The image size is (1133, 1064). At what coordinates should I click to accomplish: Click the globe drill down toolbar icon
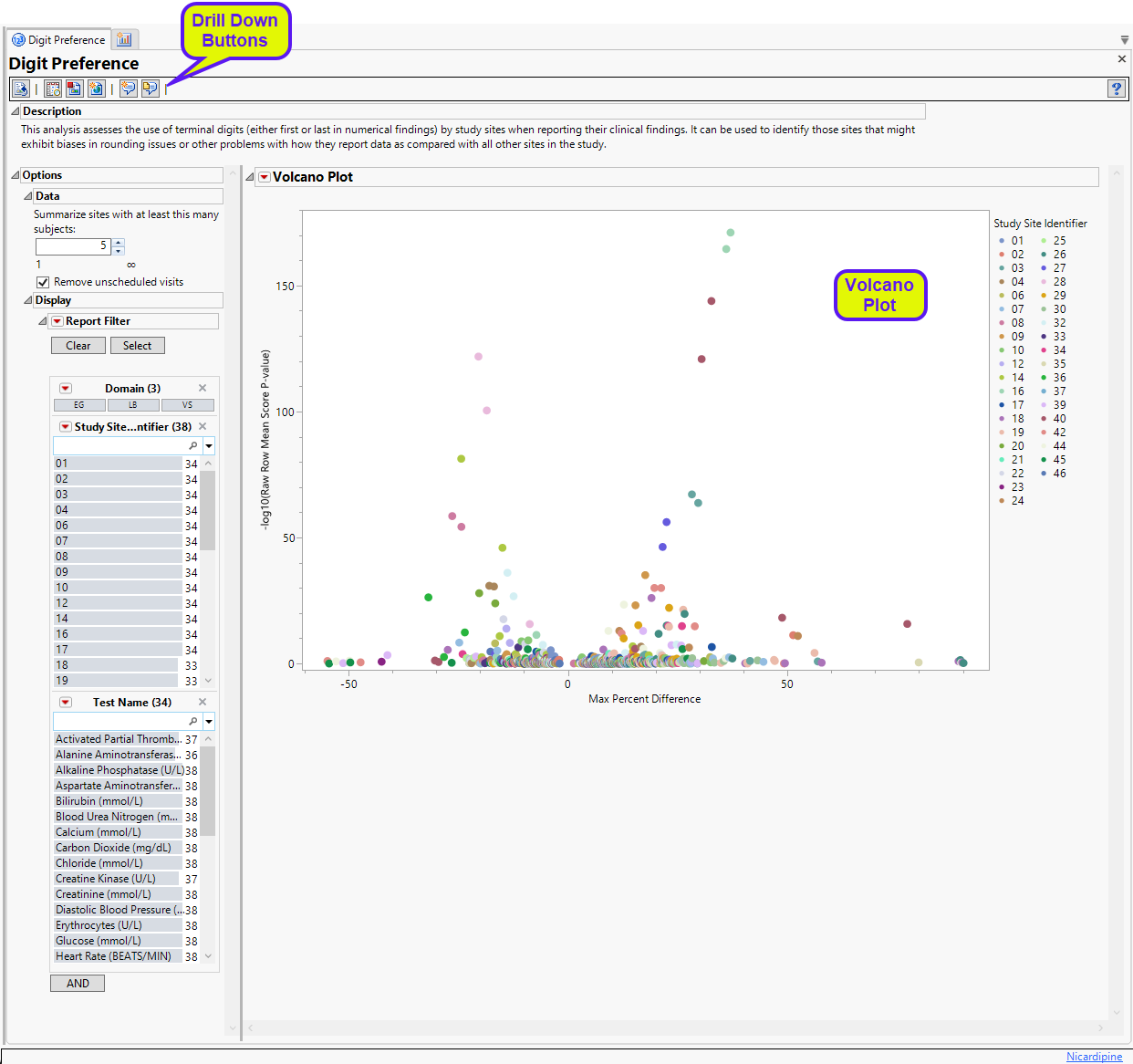[x=96, y=89]
